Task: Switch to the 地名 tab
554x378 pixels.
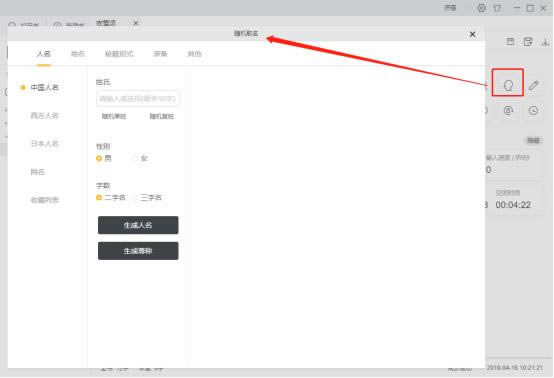Action: click(x=78, y=54)
